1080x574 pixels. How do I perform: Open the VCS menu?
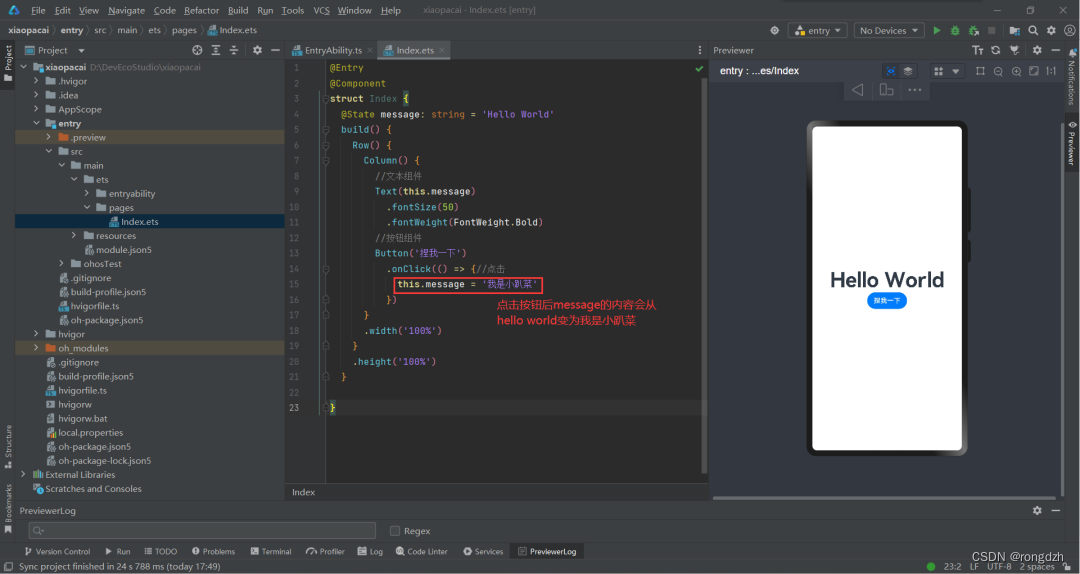pos(322,10)
